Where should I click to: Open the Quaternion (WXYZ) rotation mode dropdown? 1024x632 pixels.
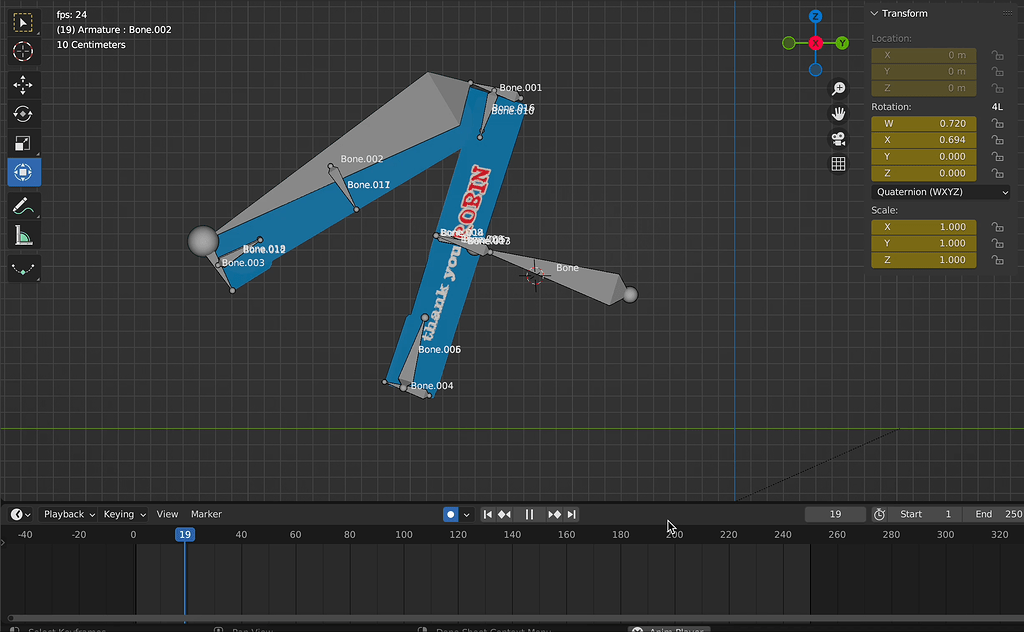coord(940,192)
